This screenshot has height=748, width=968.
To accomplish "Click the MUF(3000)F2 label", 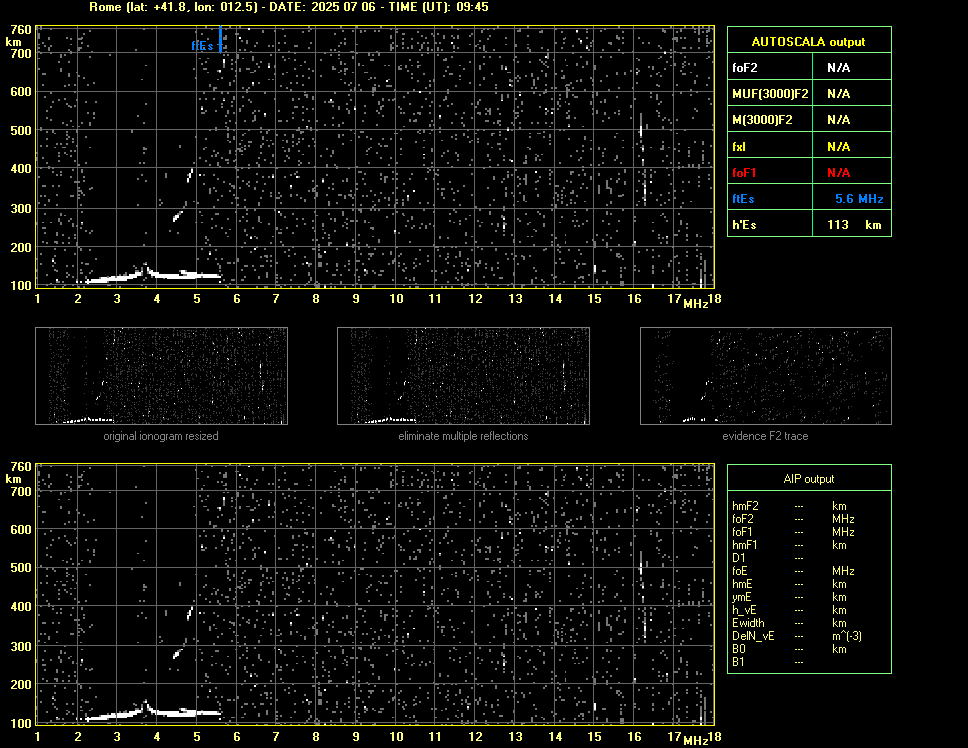I will click(770, 94).
